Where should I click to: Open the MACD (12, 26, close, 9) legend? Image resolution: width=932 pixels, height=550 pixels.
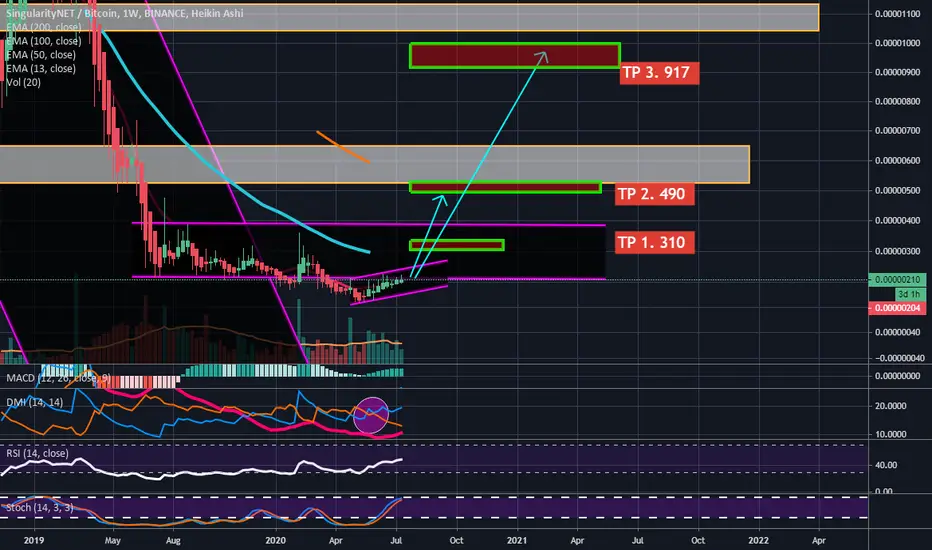pyautogui.click(x=58, y=378)
